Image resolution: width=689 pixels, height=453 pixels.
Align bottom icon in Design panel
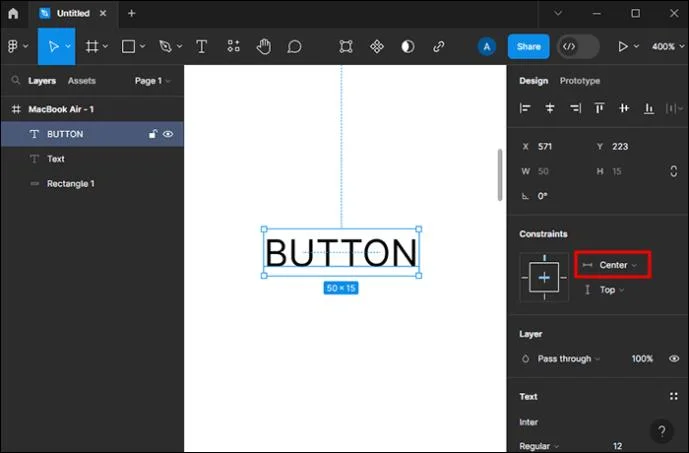(649, 108)
